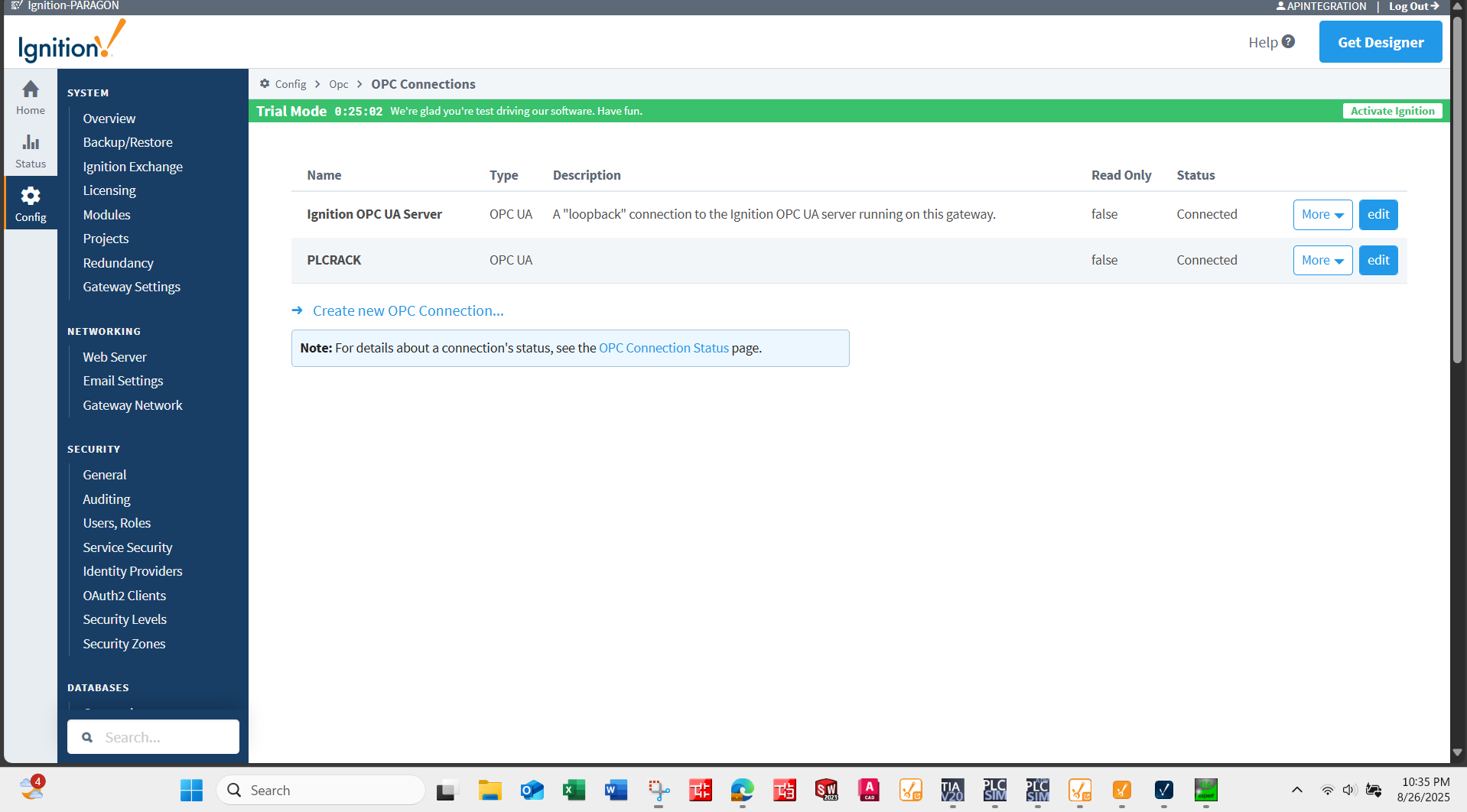Viewport: 1467px width, 812px height.
Task: Go to Ignition Exchange in the sidebar
Action: click(x=133, y=167)
